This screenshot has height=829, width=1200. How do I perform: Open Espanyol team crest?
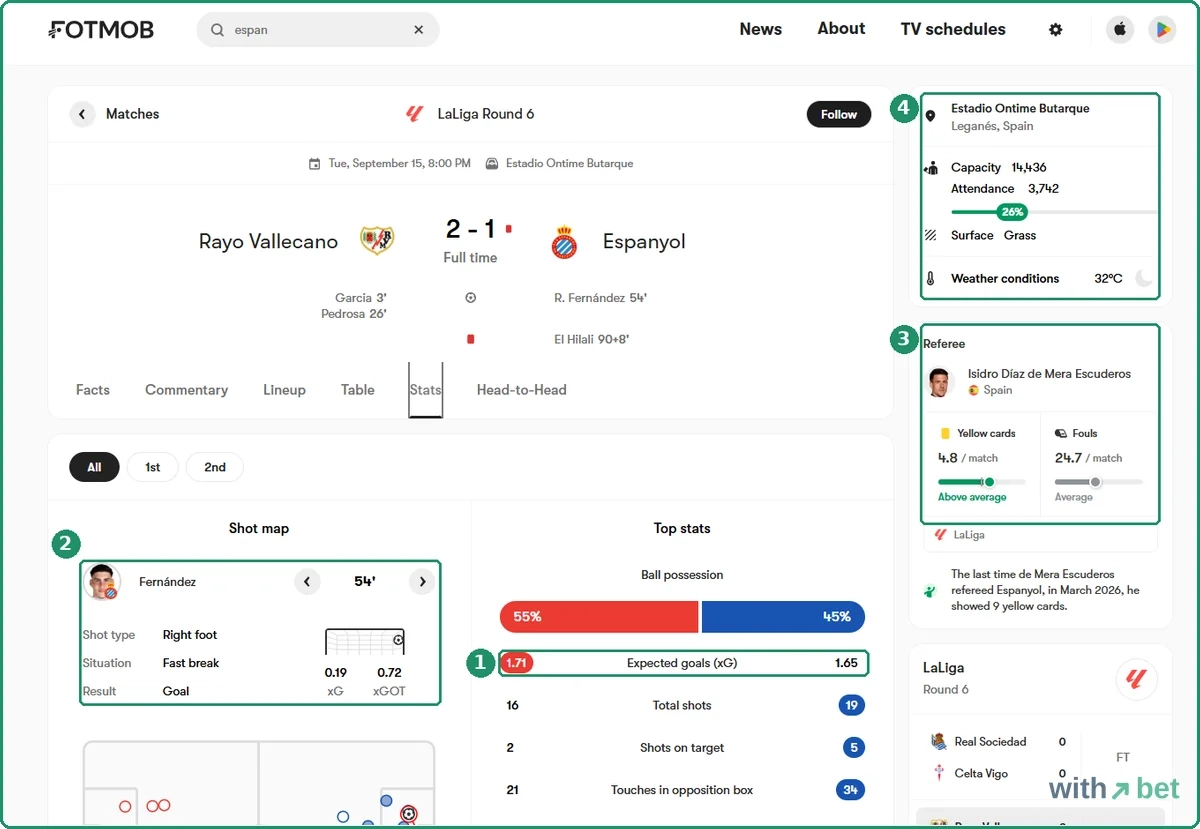565,242
